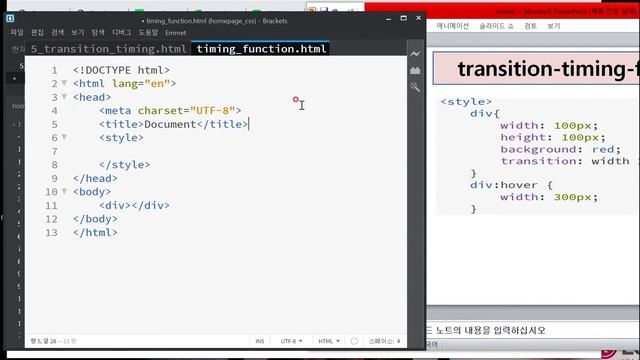Click the spaces count value 4
Image resolution: width=640 pixels, height=360 pixels.
tap(398, 341)
